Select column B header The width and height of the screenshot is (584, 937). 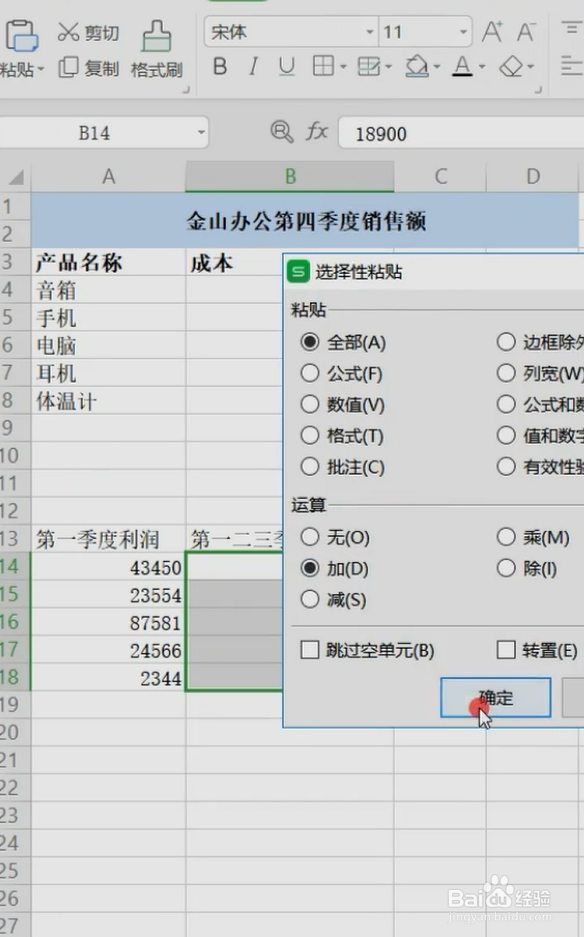290,177
